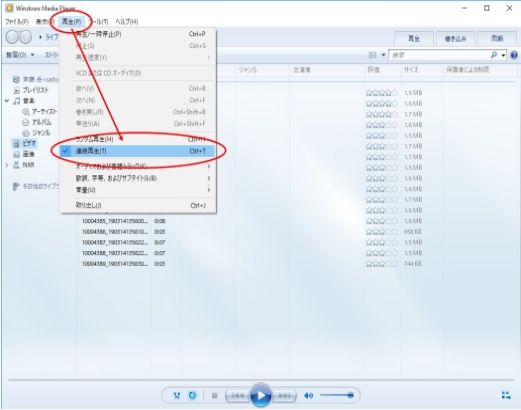Select 画像 pictures library in sidebar
521x410 pixels.
coord(24,154)
